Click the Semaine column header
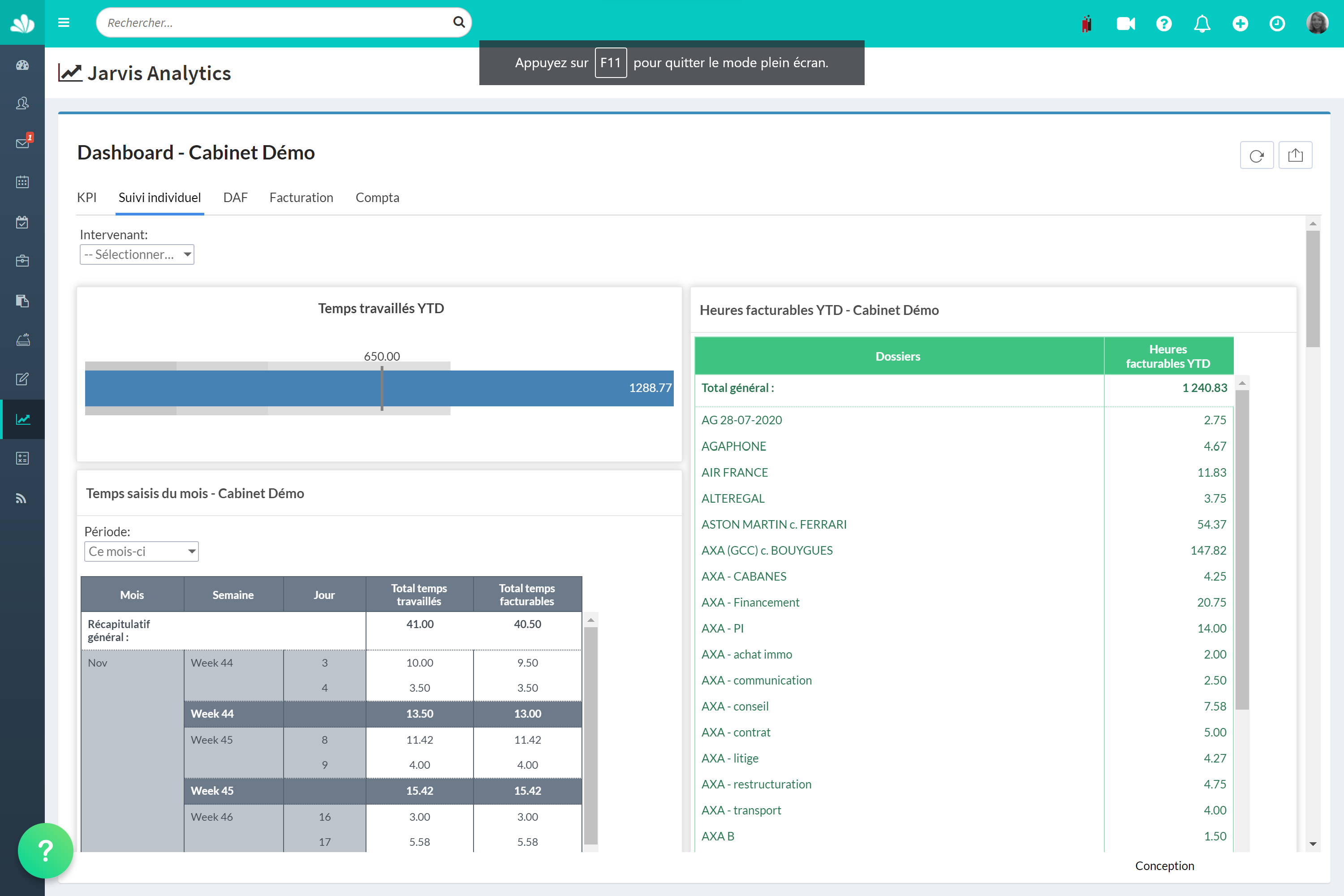Viewport: 1344px width, 896px height. click(233, 594)
